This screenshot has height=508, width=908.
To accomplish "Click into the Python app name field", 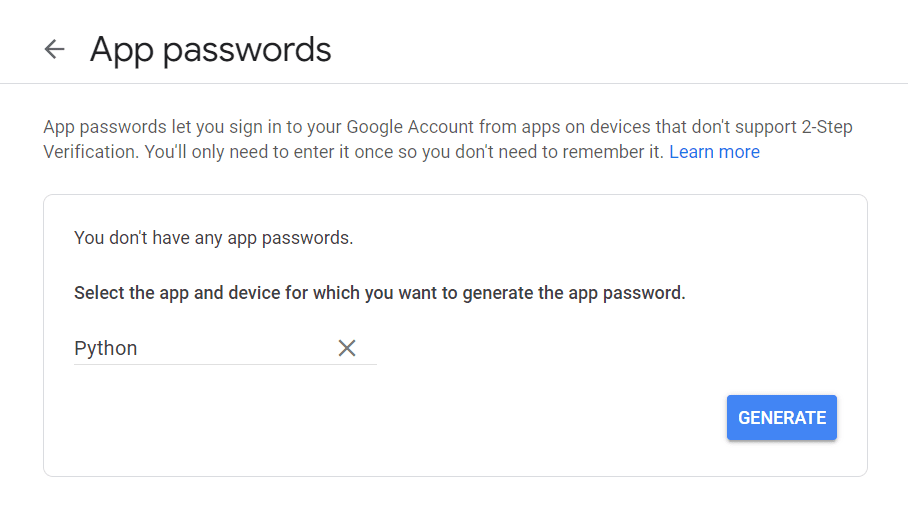I will pyautogui.click(x=200, y=348).
